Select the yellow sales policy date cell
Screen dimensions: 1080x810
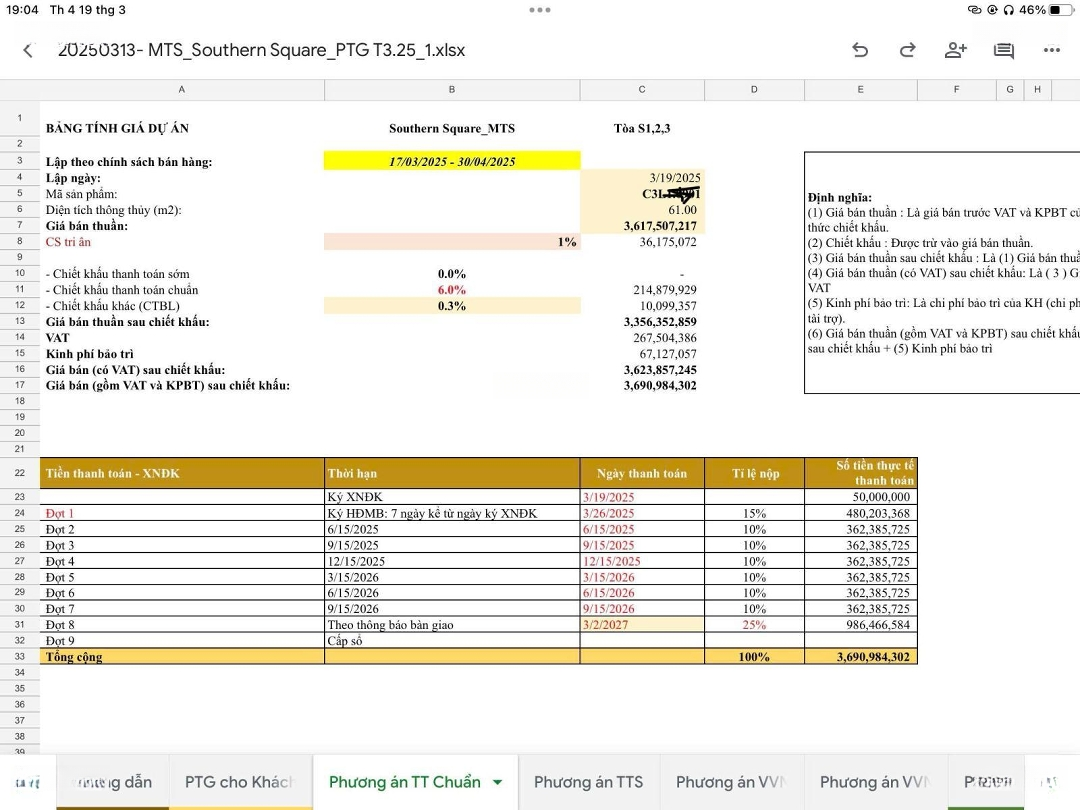452,161
